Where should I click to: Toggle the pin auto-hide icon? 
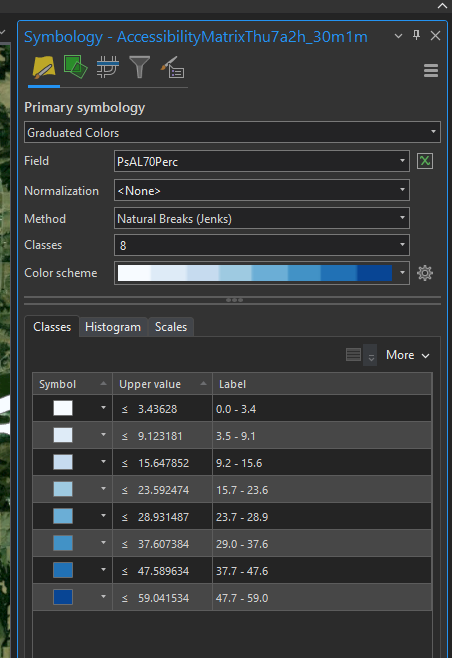point(416,35)
